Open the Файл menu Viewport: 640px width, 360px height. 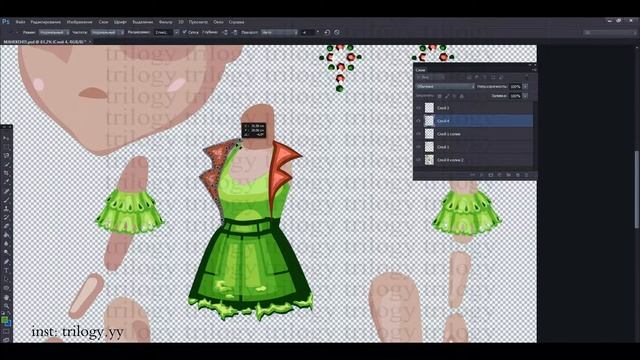(20, 22)
